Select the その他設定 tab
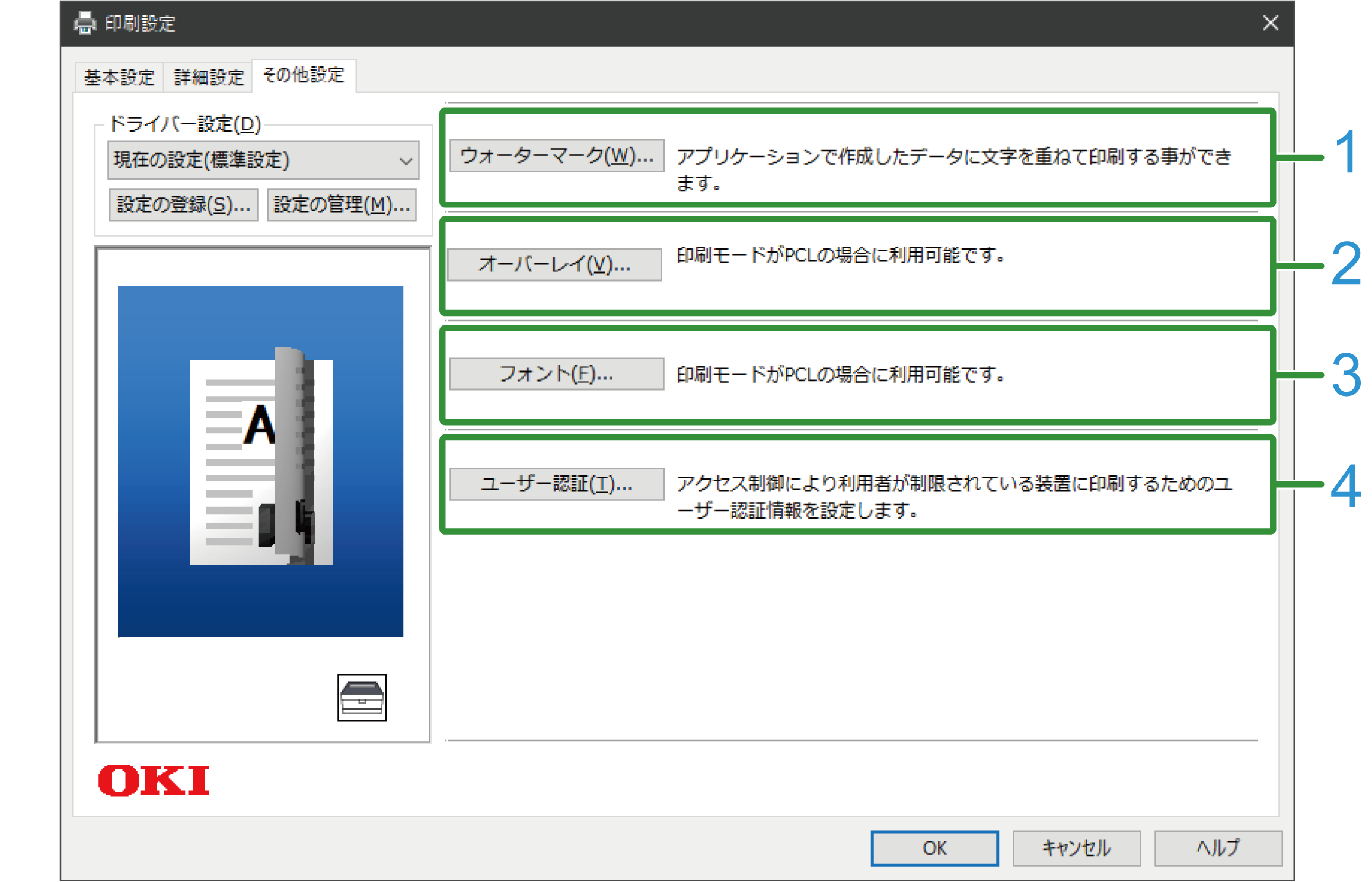Screen dimensions: 1372x882 (x=303, y=75)
